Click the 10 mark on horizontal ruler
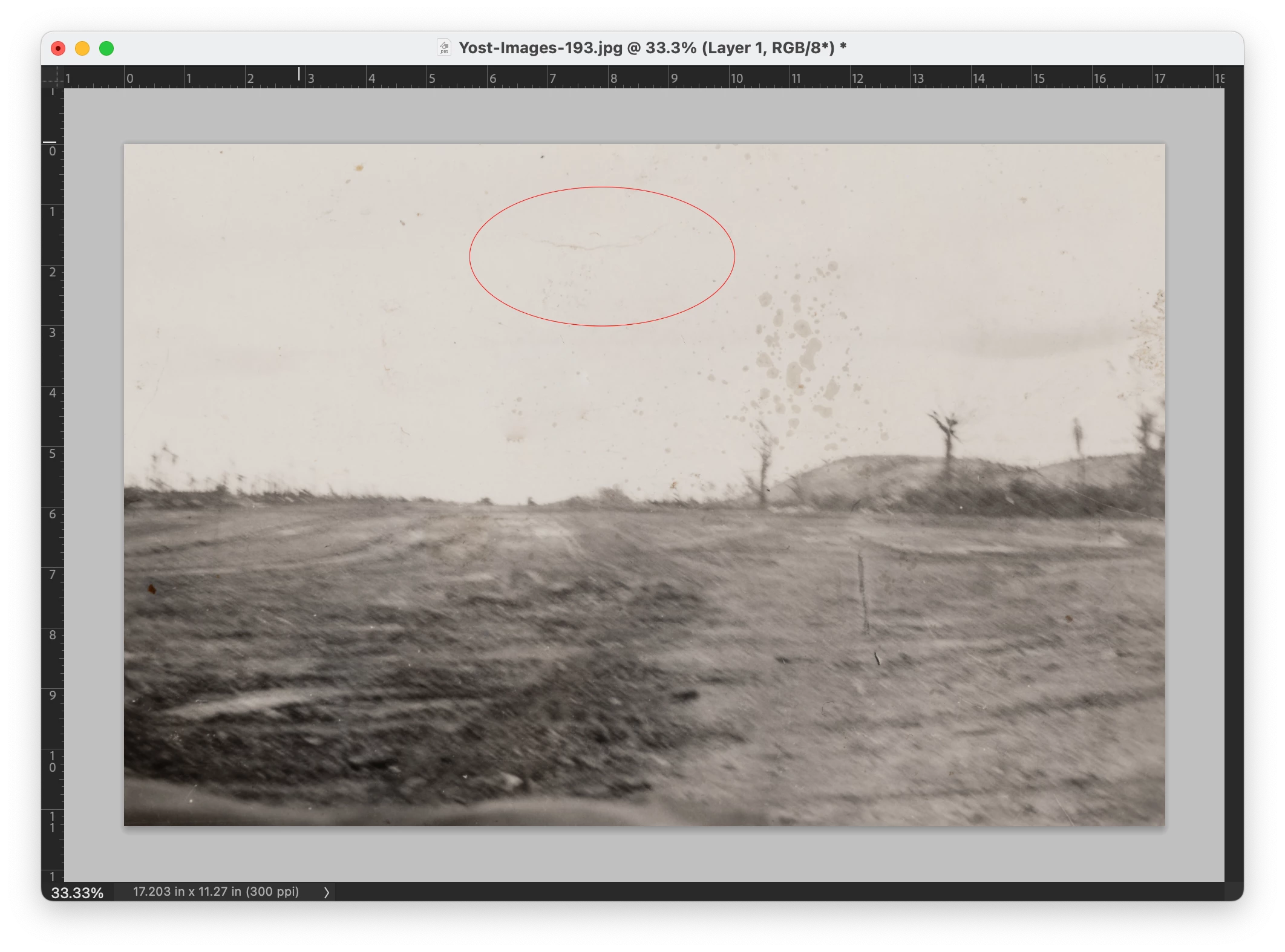This screenshot has height=952, width=1285. (736, 79)
